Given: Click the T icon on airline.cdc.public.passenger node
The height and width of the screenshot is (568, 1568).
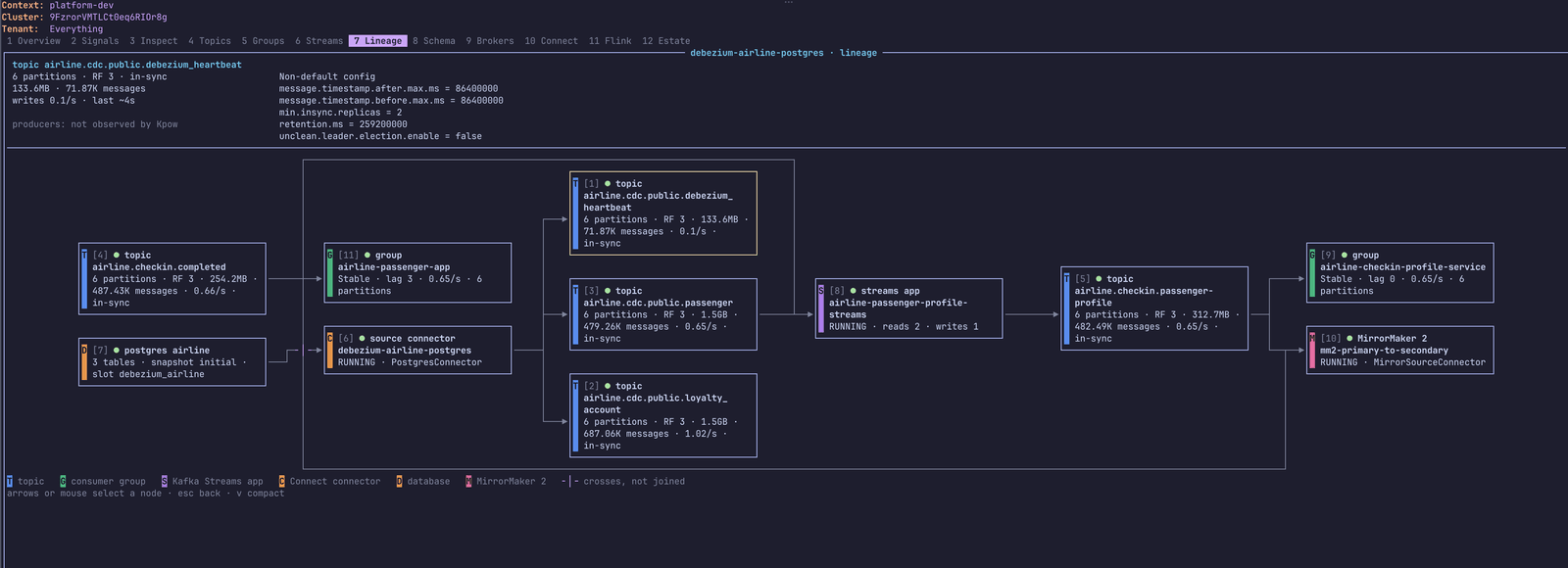Looking at the screenshot, I should (575, 291).
